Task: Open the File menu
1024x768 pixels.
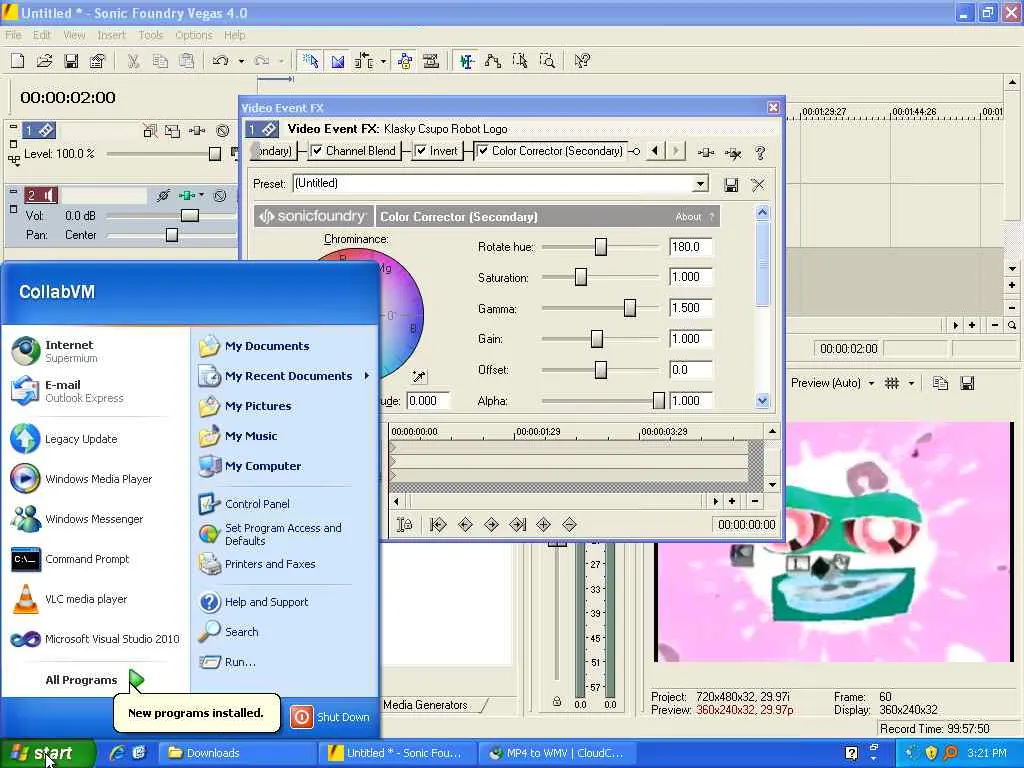Action: tap(13, 35)
